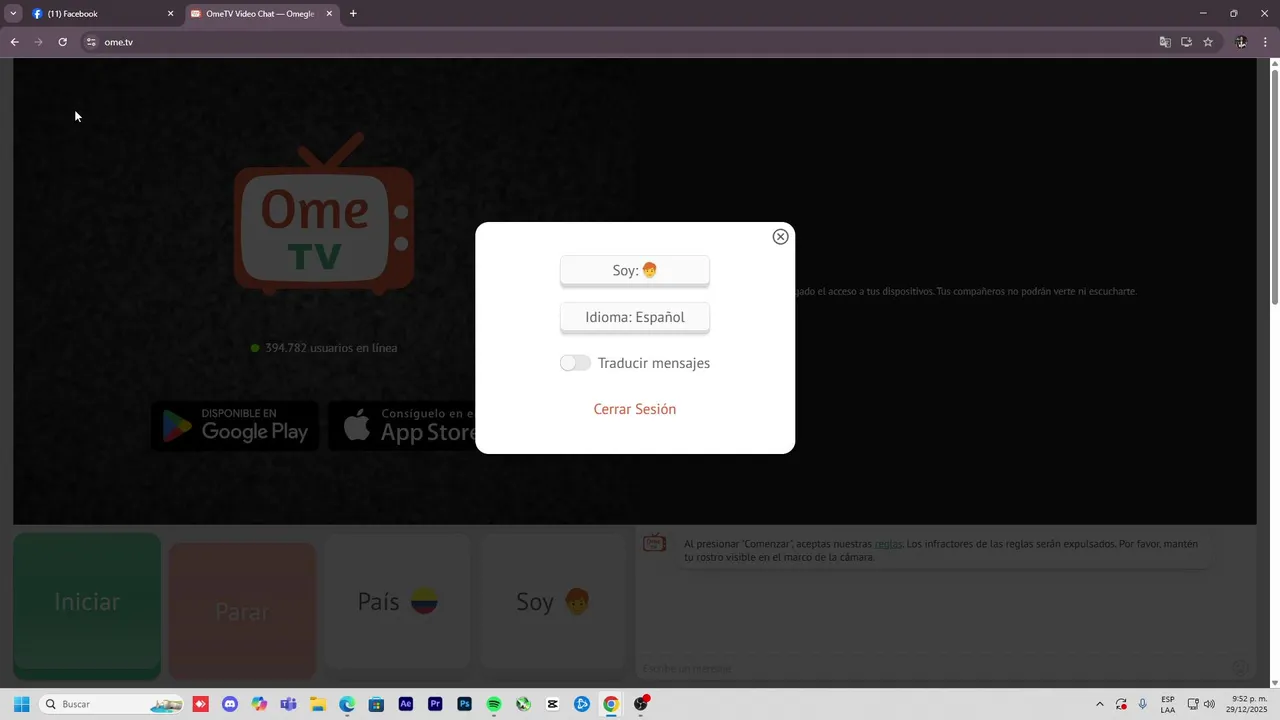This screenshot has height=720, width=1280.
Task: Click the microphone tray icon
Action: coord(1142,704)
